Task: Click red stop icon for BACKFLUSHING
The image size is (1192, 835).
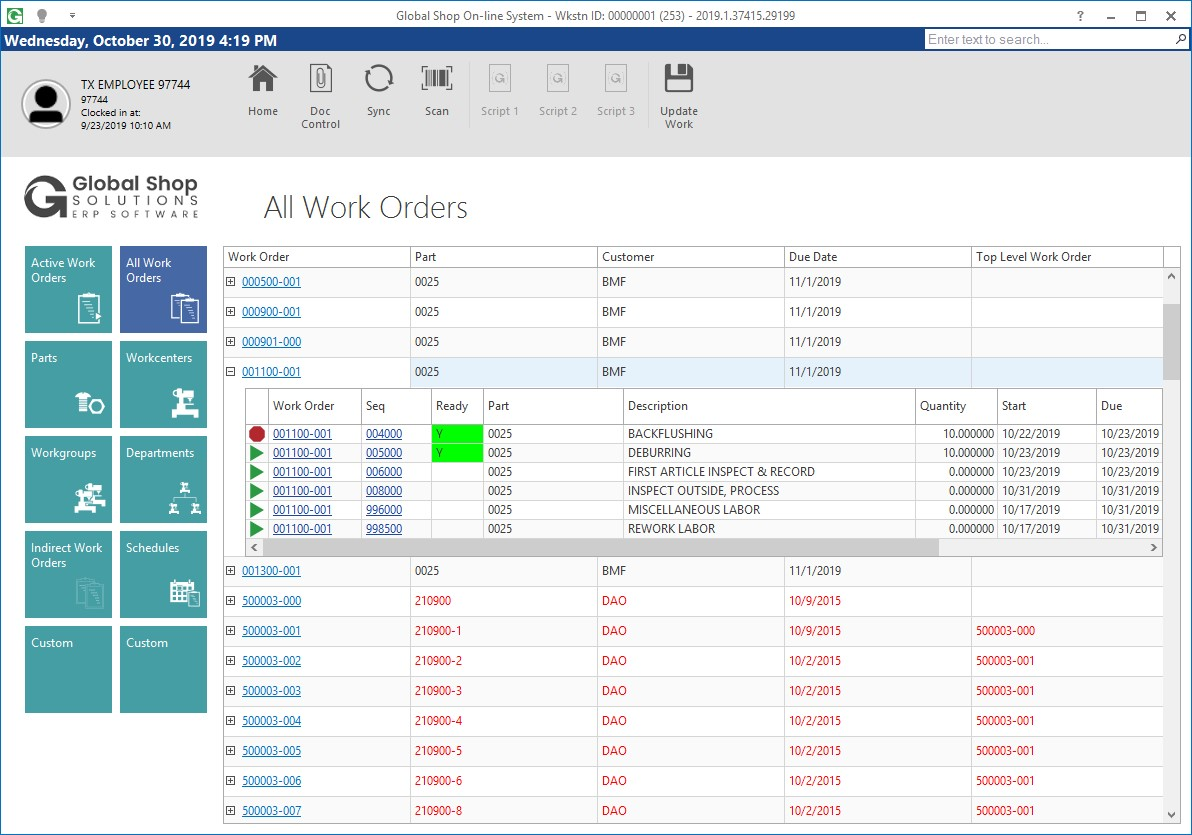Action: 257,434
